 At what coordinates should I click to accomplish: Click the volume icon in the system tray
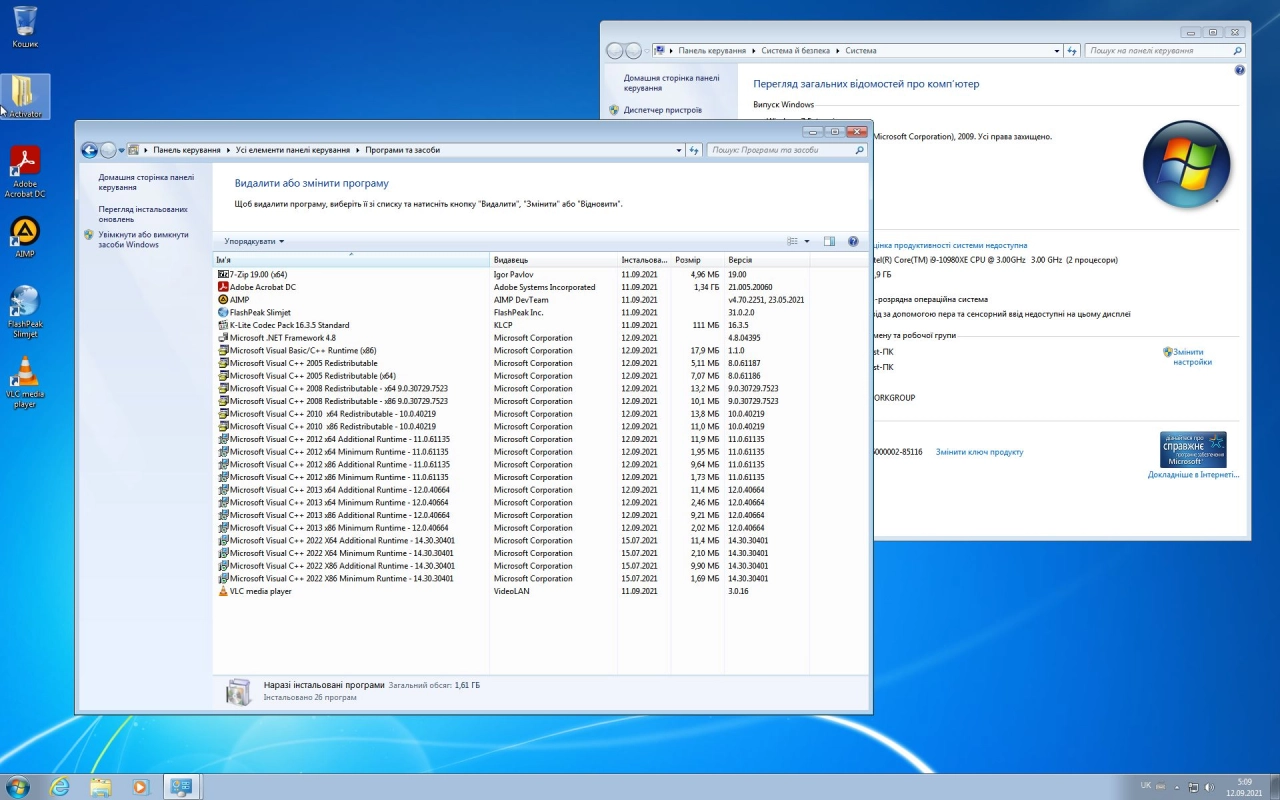1210,787
